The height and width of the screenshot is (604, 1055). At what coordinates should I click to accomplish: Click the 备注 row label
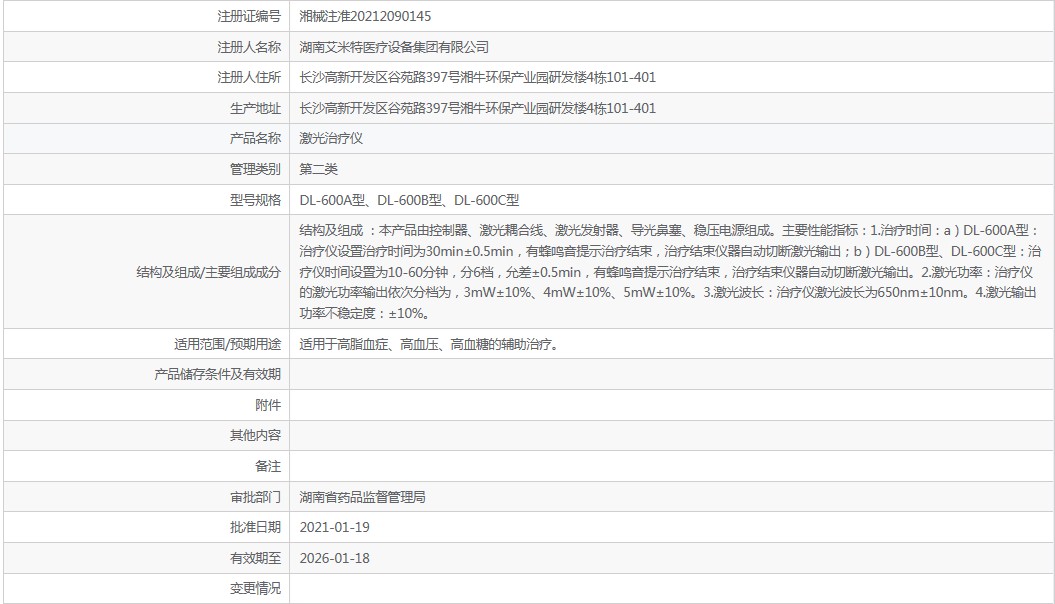(268, 466)
